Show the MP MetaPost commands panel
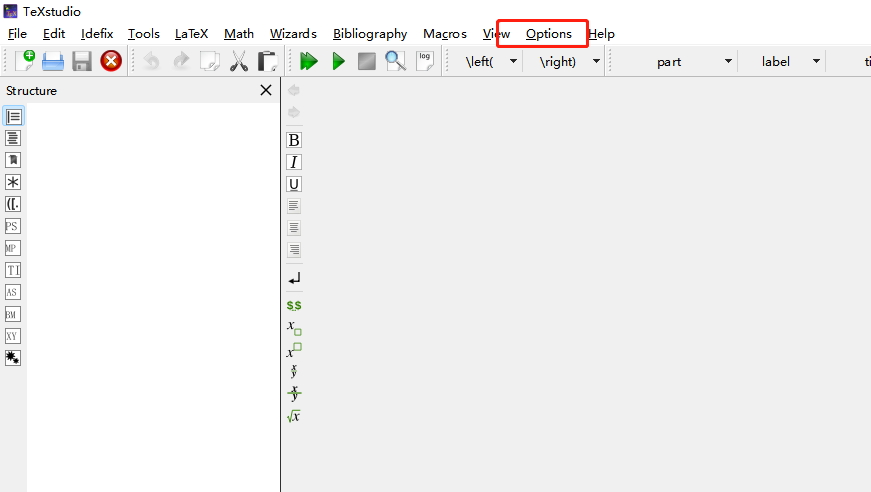Viewport: 871px width, 492px height. tap(13, 248)
